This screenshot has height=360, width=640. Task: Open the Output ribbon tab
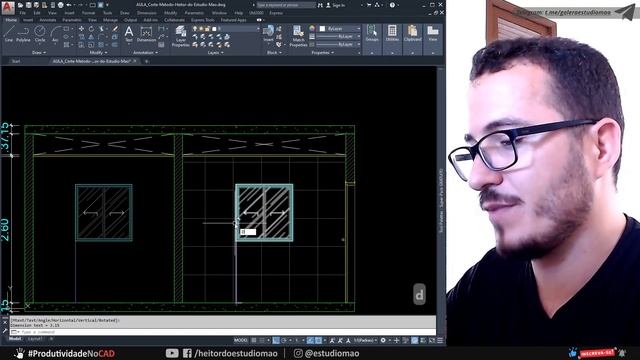[130, 20]
